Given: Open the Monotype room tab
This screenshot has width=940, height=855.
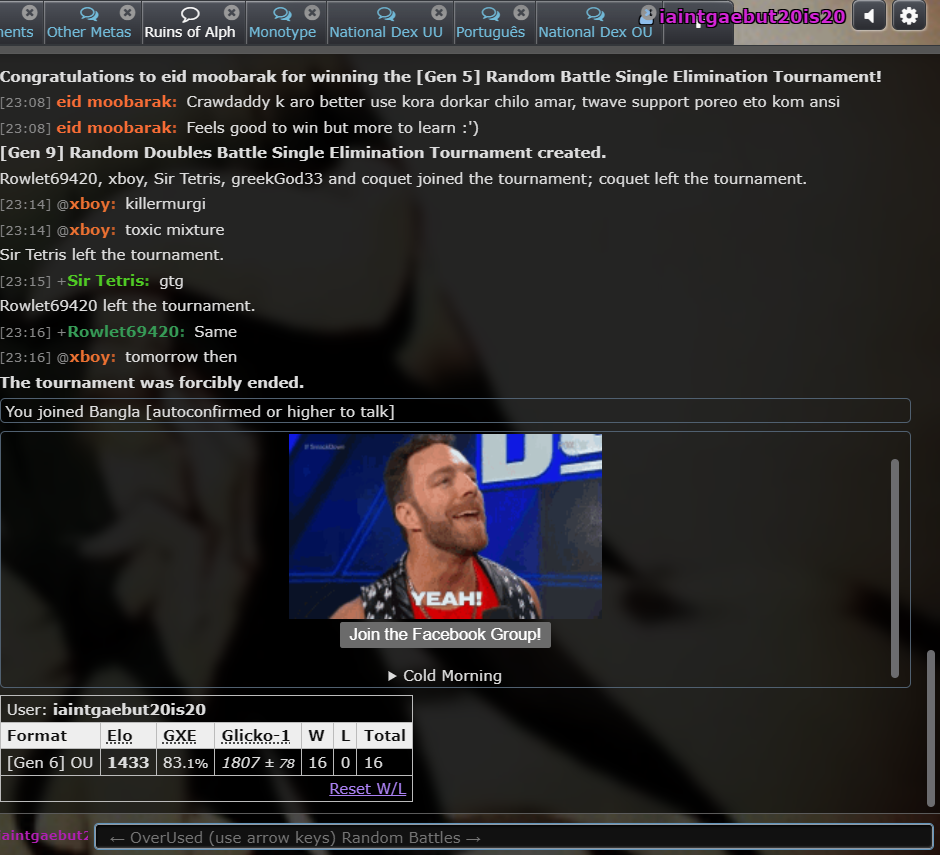Looking at the screenshot, I should pos(287,22).
